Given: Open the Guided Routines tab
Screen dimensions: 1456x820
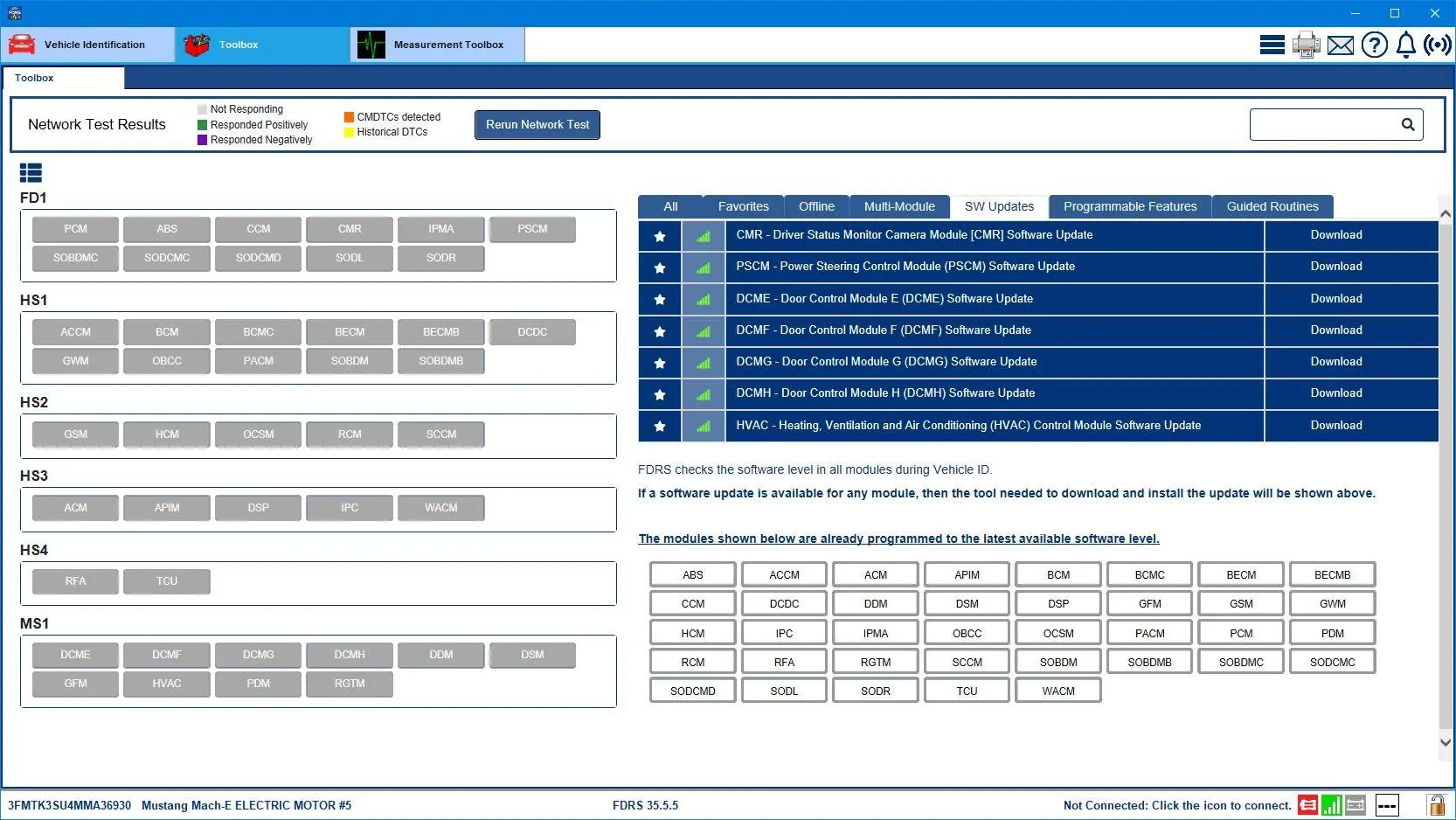Looking at the screenshot, I should [x=1272, y=207].
